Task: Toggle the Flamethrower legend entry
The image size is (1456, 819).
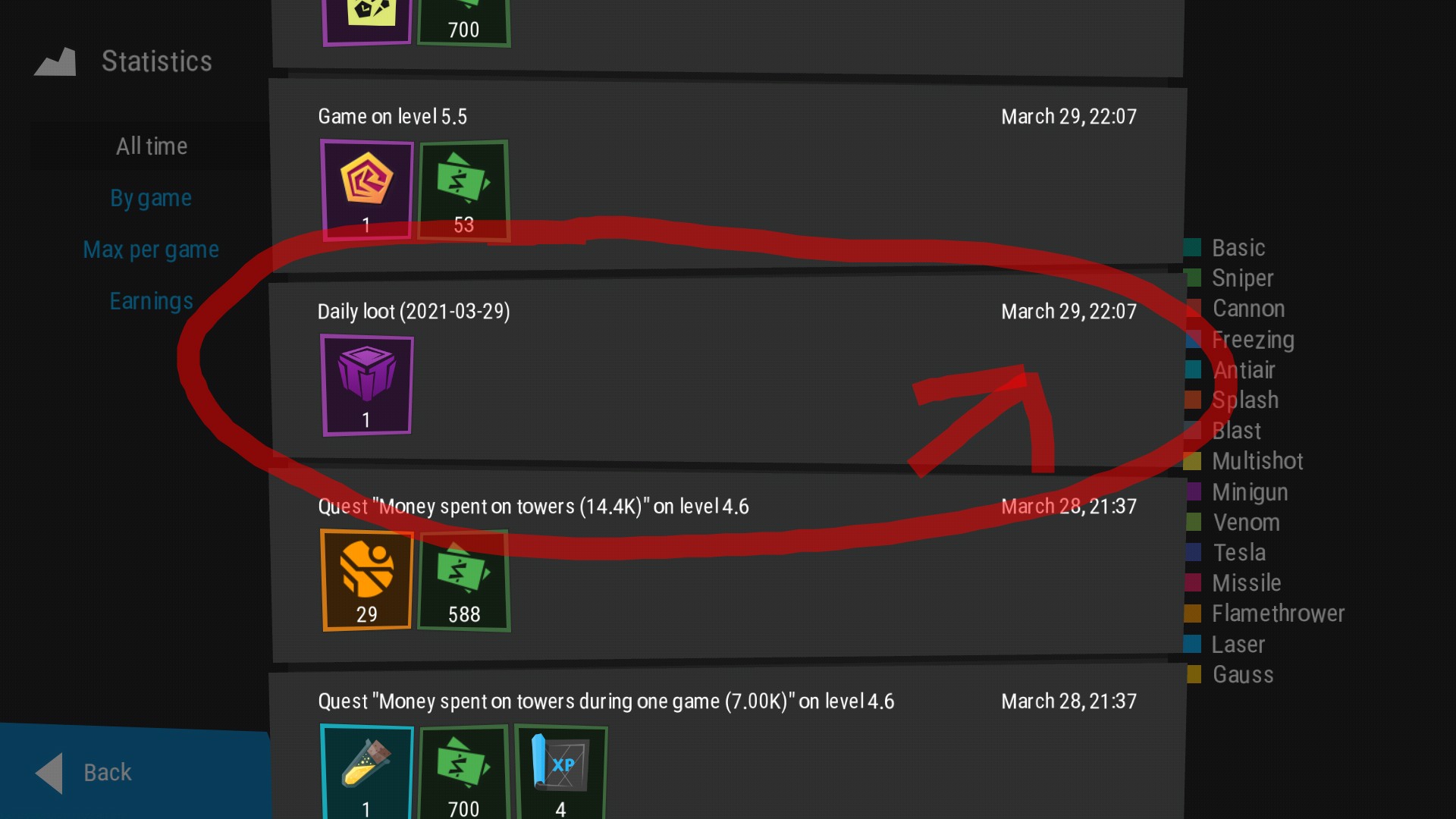Action: click(x=1264, y=613)
